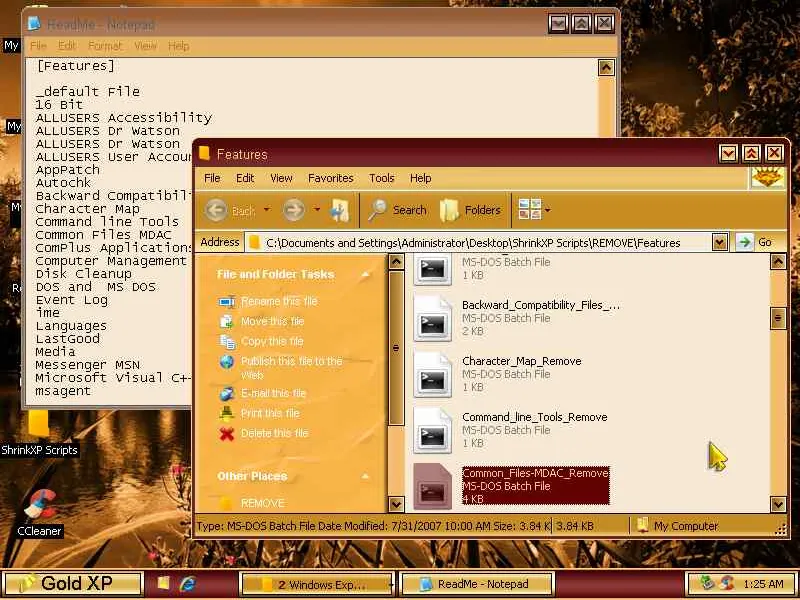Go forward with the Forward arrow
The height and width of the screenshot is (600, 800).
coord(294,210)
